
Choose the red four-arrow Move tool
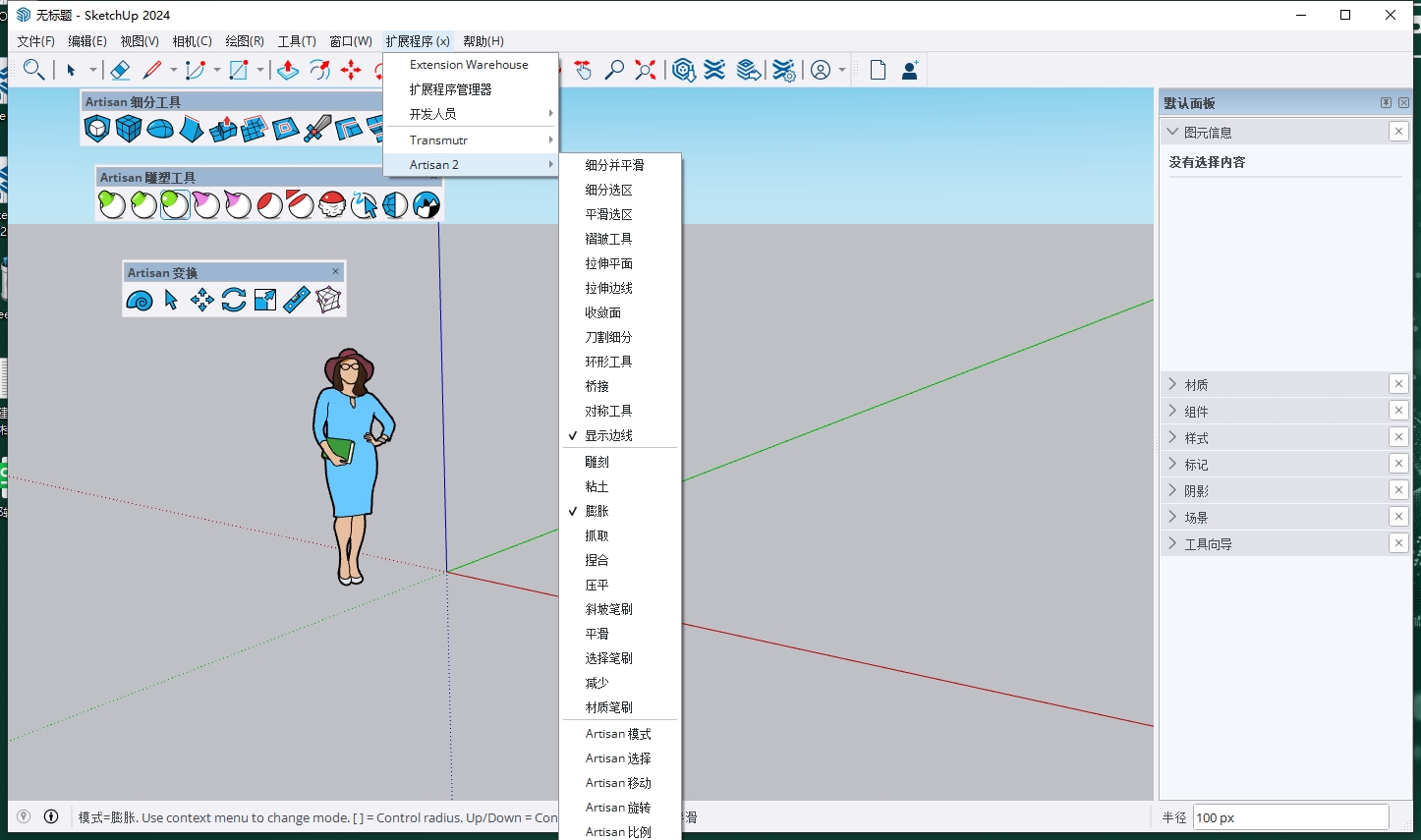(x=351, y=70)
